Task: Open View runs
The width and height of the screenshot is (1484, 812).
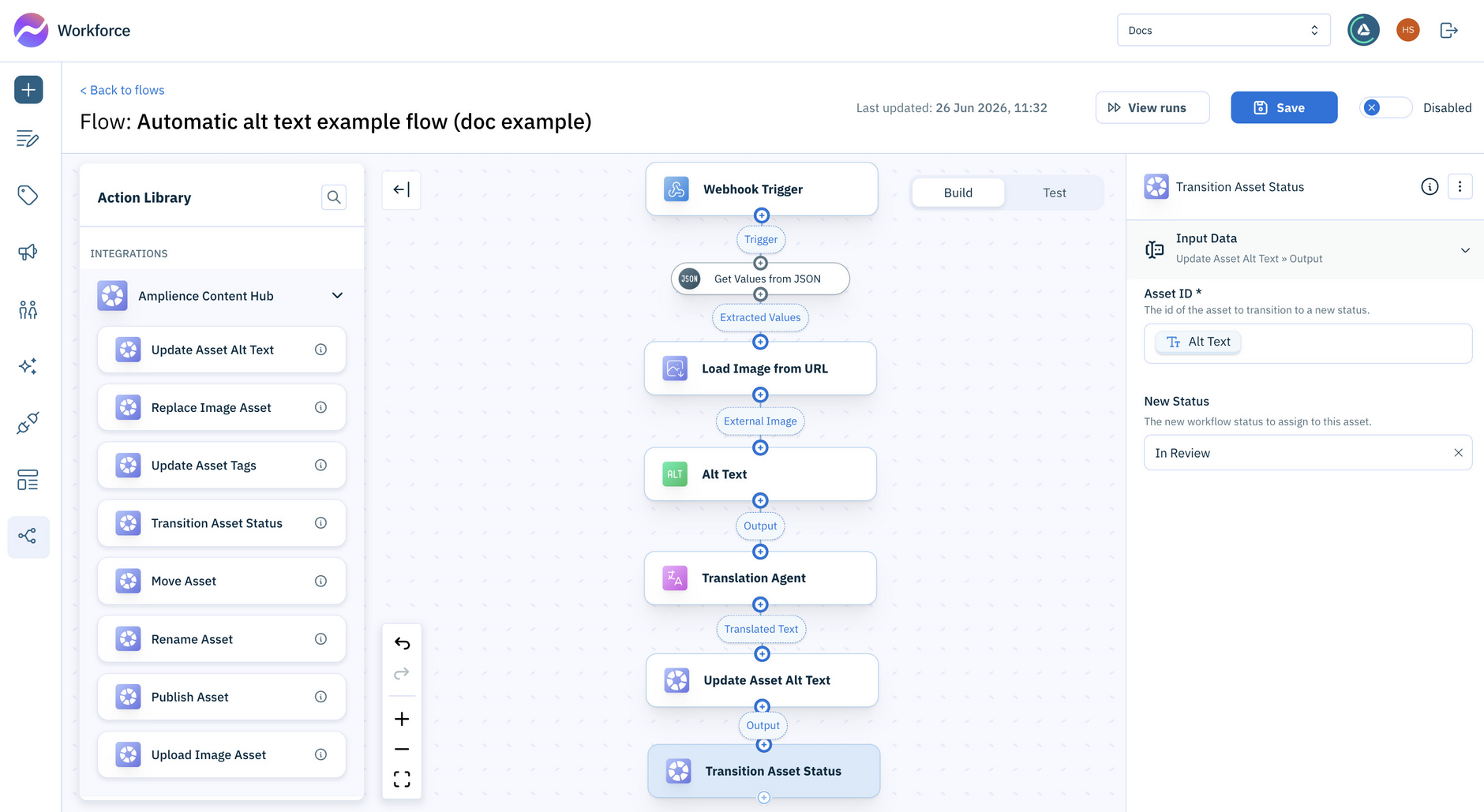Action: coord(1152,107)
